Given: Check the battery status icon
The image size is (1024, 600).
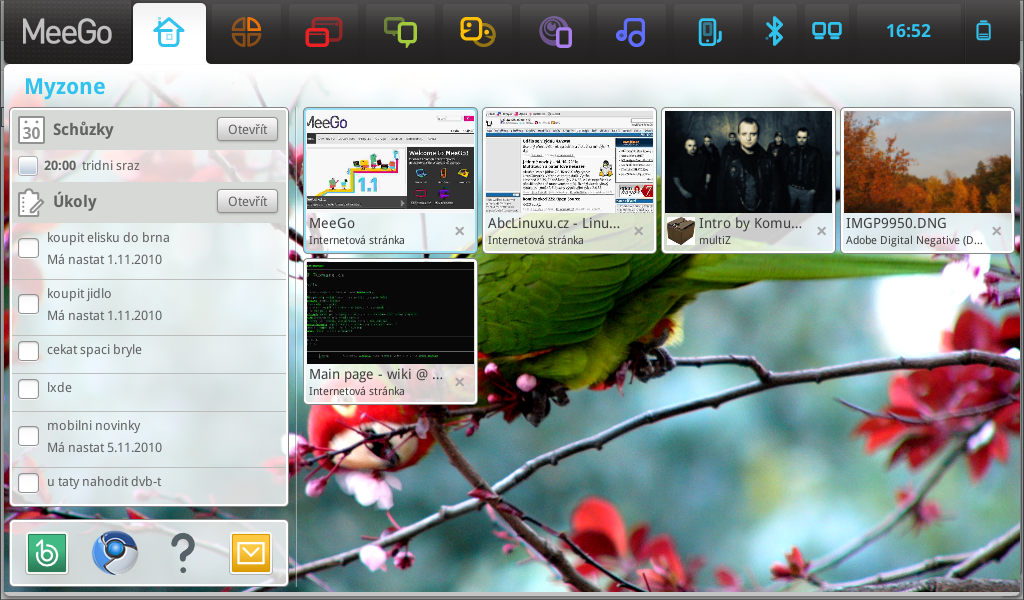Looking at the screenshot, I should point(984,31).
